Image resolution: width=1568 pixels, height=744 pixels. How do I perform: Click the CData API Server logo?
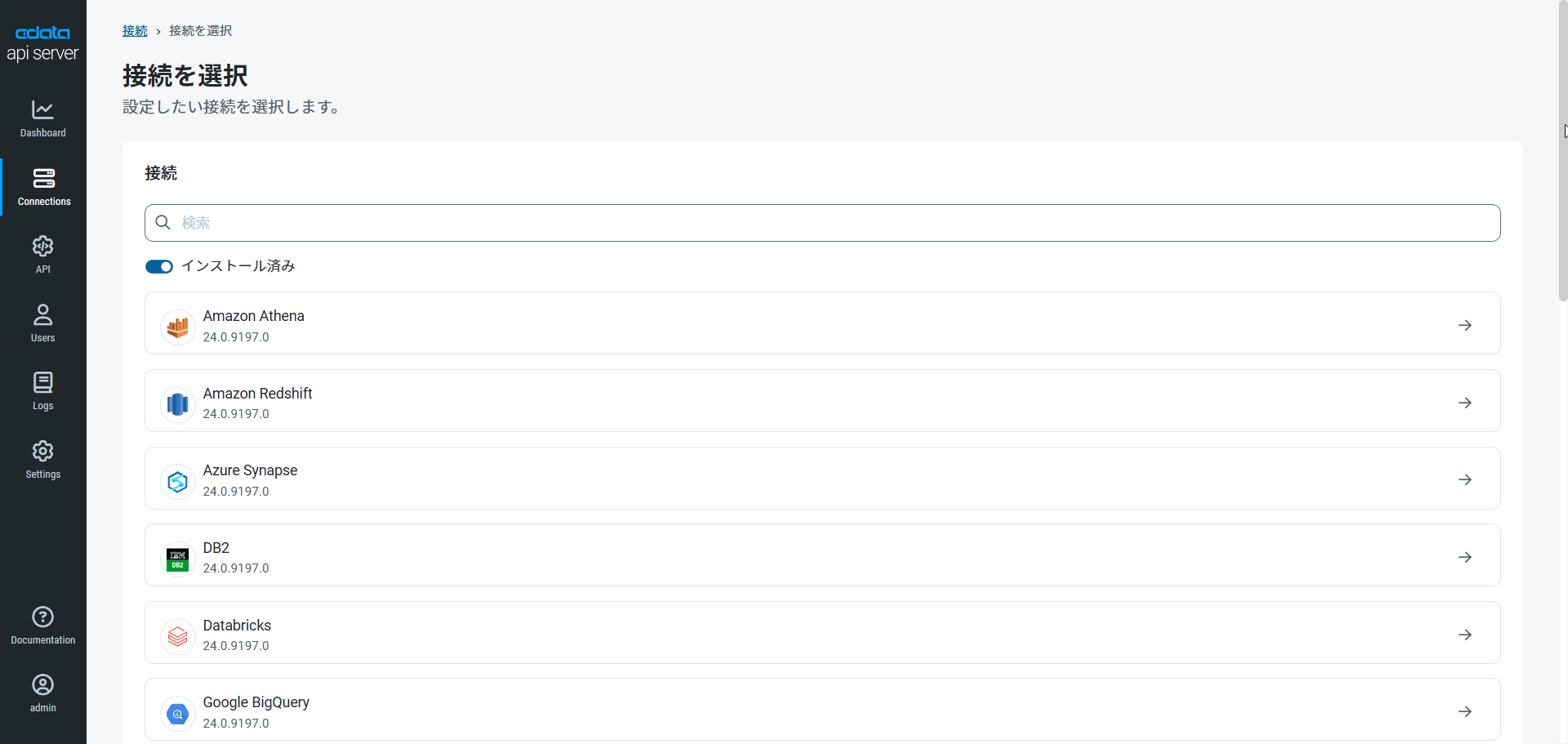point(42,43)
